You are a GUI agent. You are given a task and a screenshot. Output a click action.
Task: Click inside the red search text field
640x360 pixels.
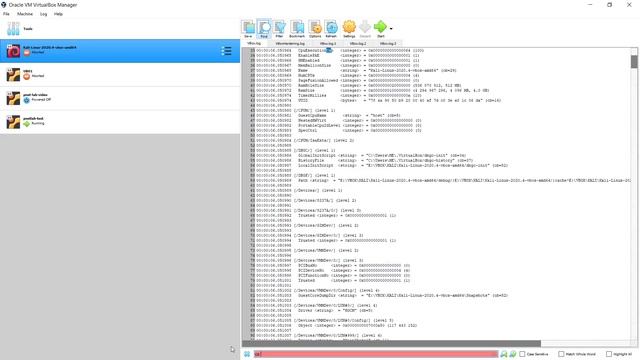point(376,354)
